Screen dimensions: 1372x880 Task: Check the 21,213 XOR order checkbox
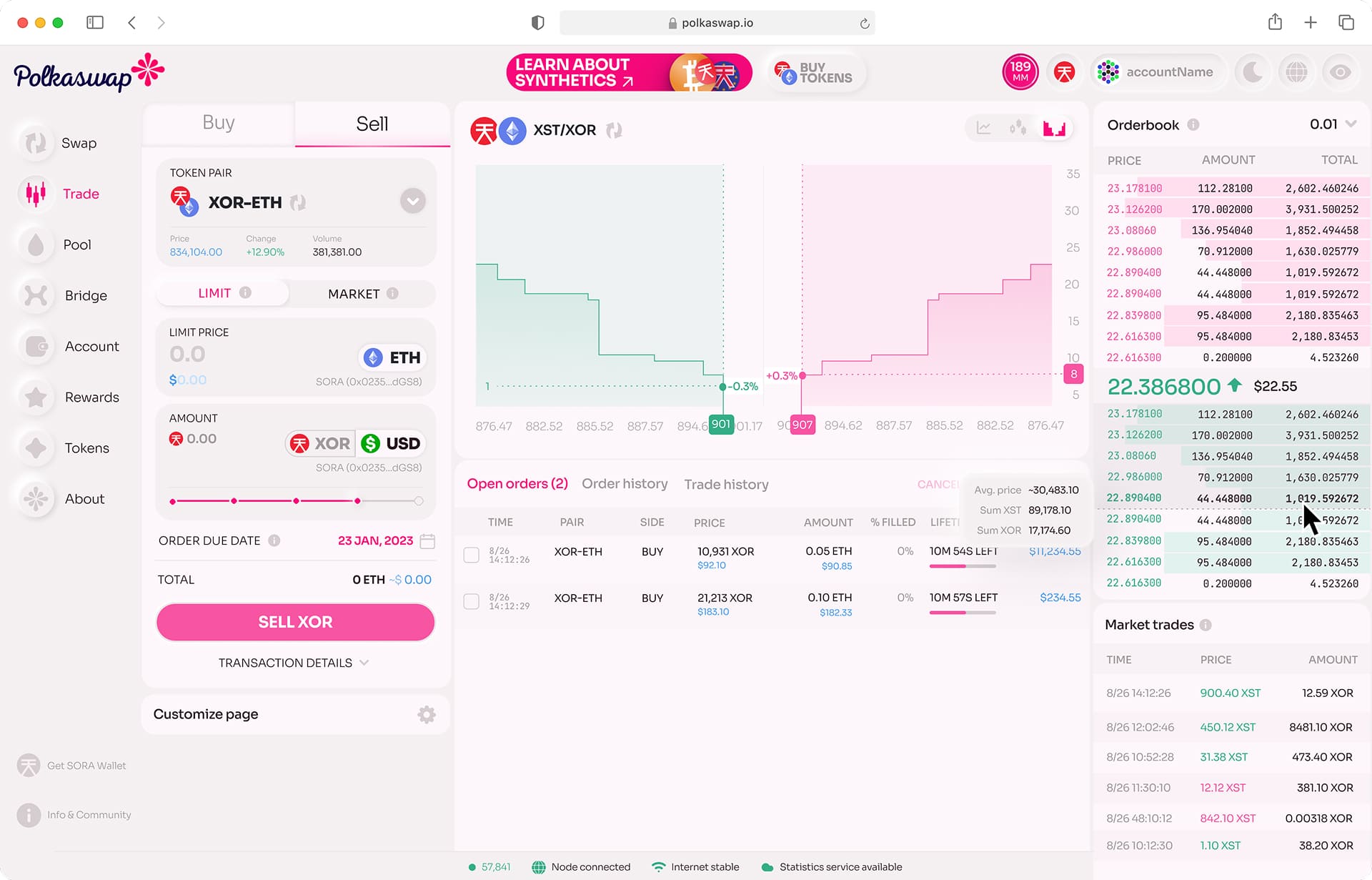472,600
